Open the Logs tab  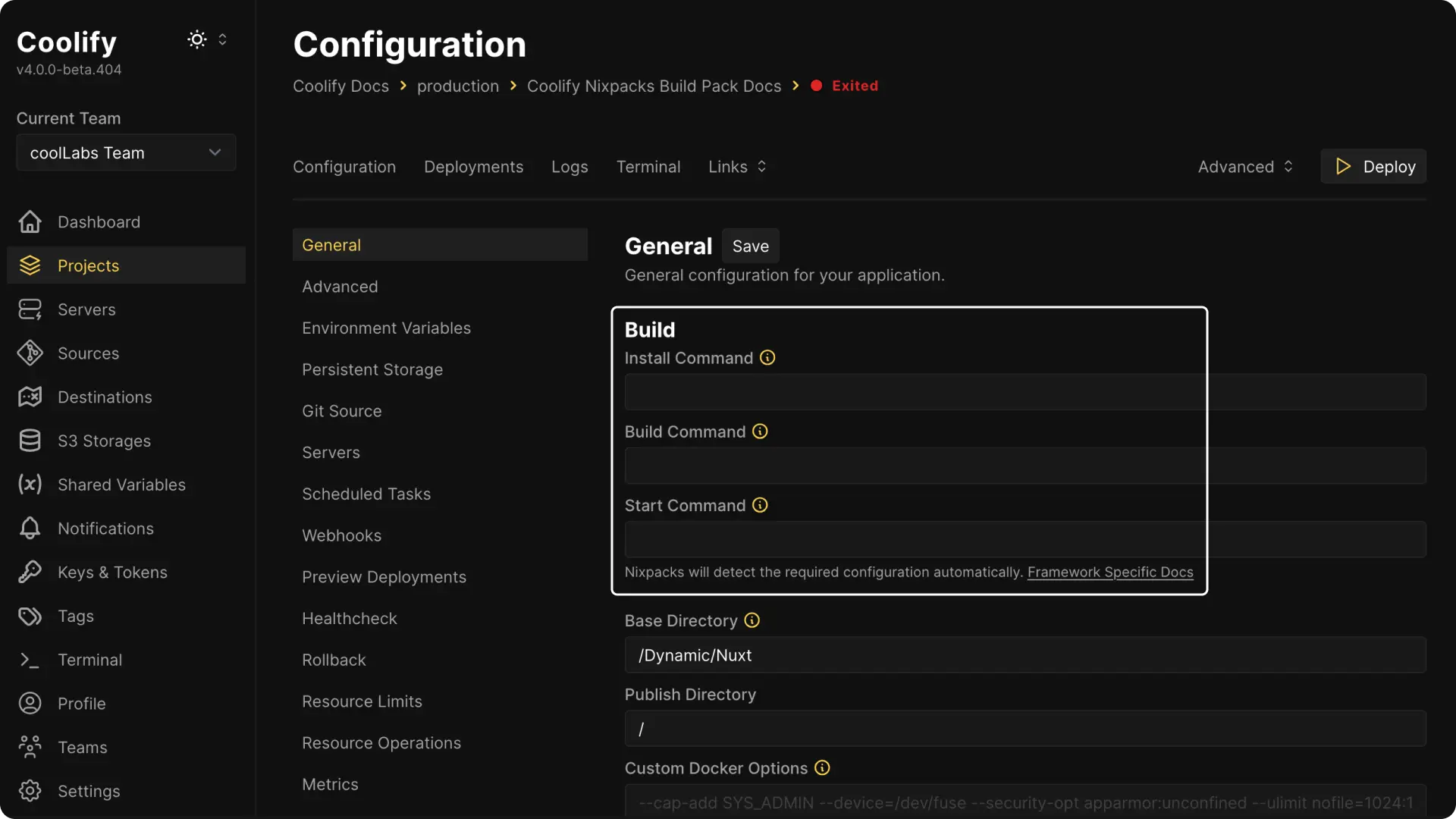(570, 166)
